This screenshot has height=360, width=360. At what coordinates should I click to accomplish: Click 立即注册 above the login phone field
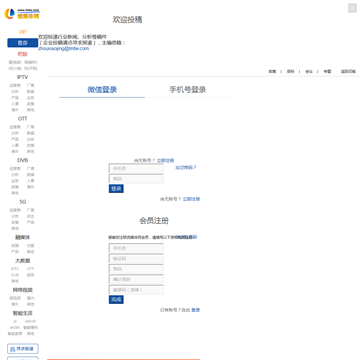(x=165, y=160)
